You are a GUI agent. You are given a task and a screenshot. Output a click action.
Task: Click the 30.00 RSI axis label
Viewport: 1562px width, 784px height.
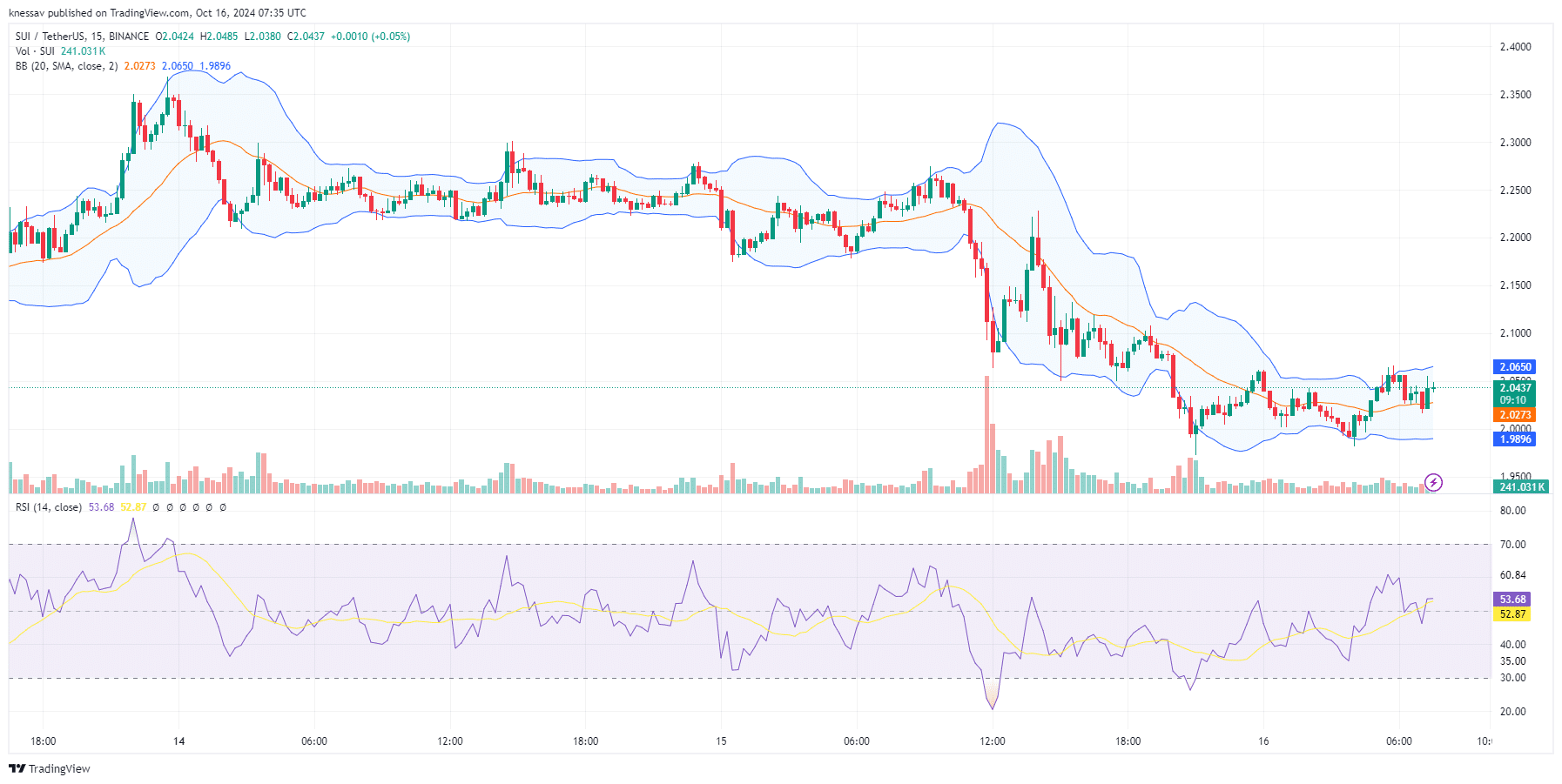pos(1512,678)
